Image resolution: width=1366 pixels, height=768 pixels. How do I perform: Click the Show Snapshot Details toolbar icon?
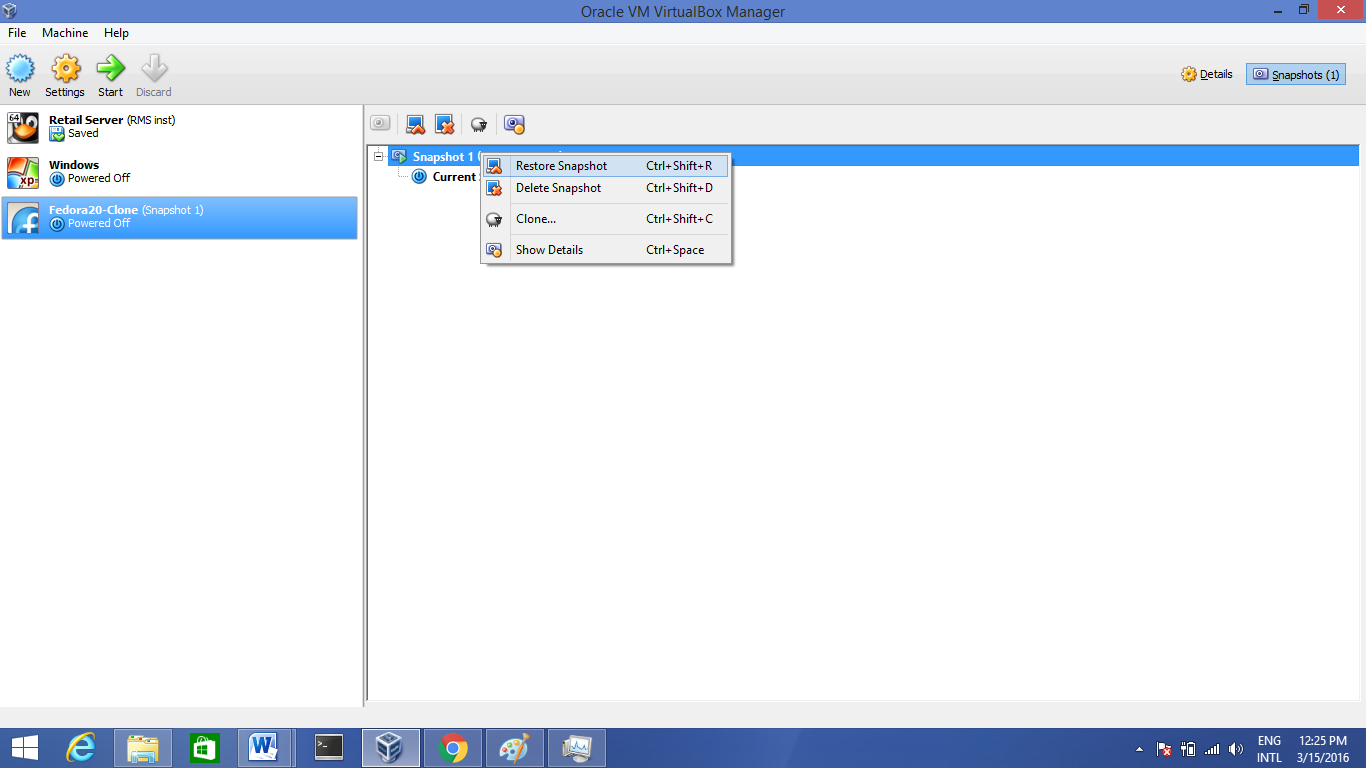pyautogui.click(x=514, y=124)
